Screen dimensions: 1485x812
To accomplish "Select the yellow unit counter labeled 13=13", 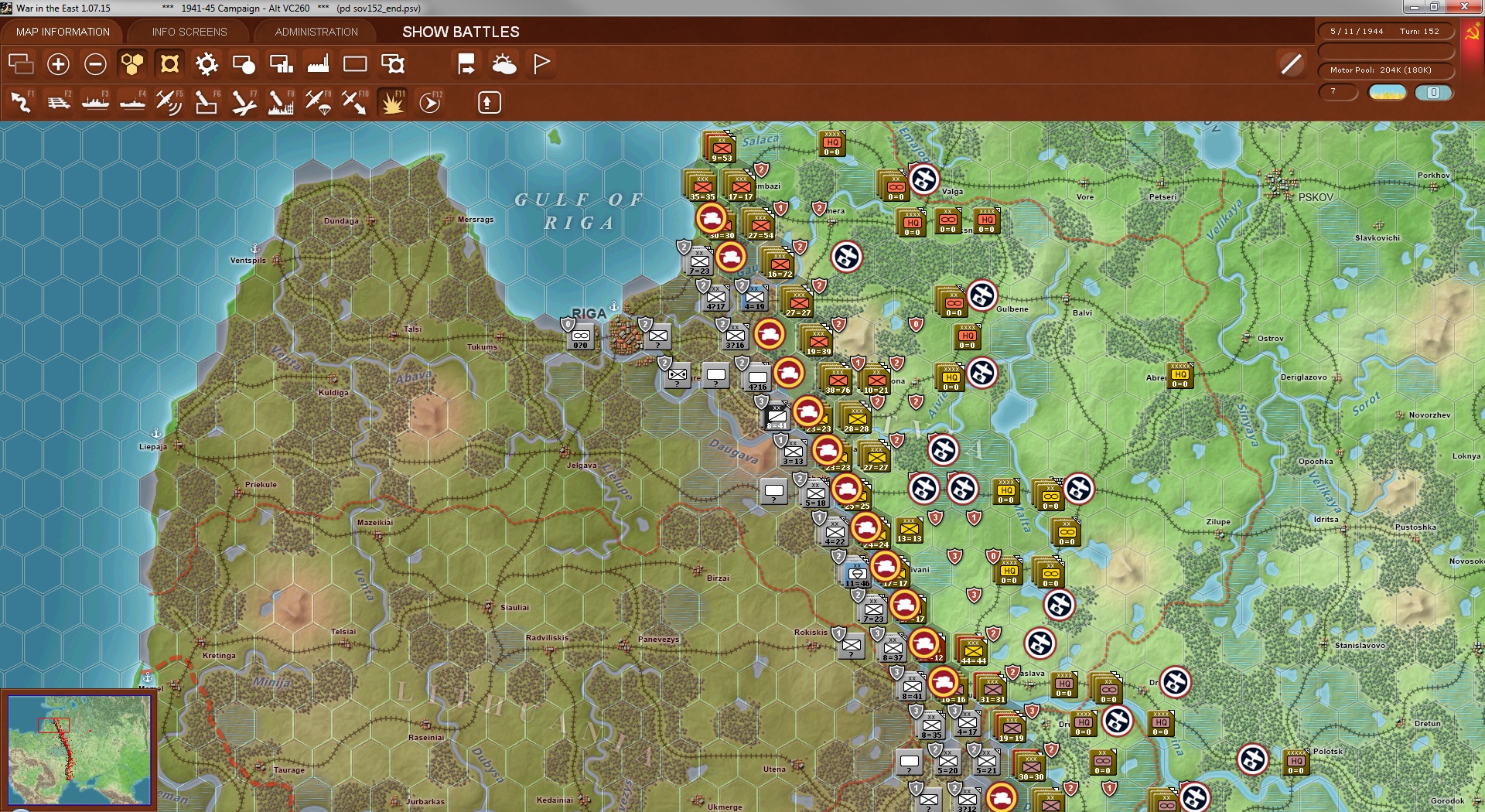I will pyautogui.click(x=909, y=529).
